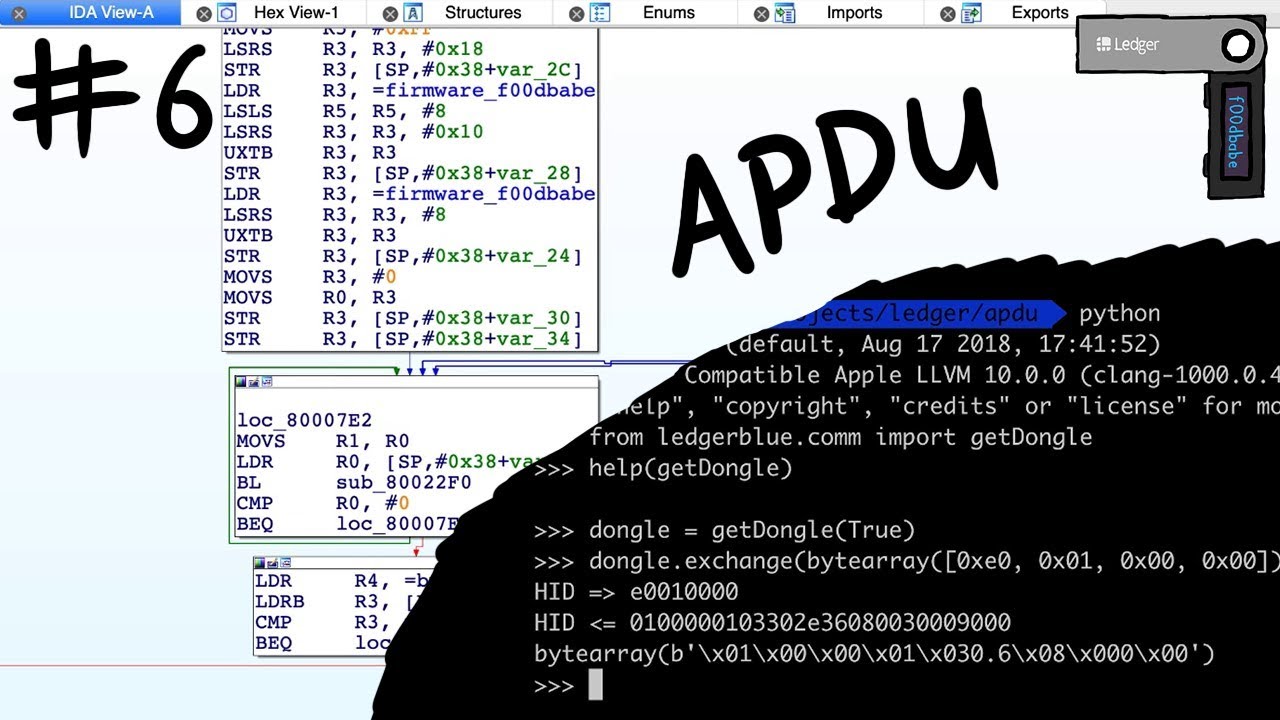
Task: Click the Exports tab icon
Action: 971,13
